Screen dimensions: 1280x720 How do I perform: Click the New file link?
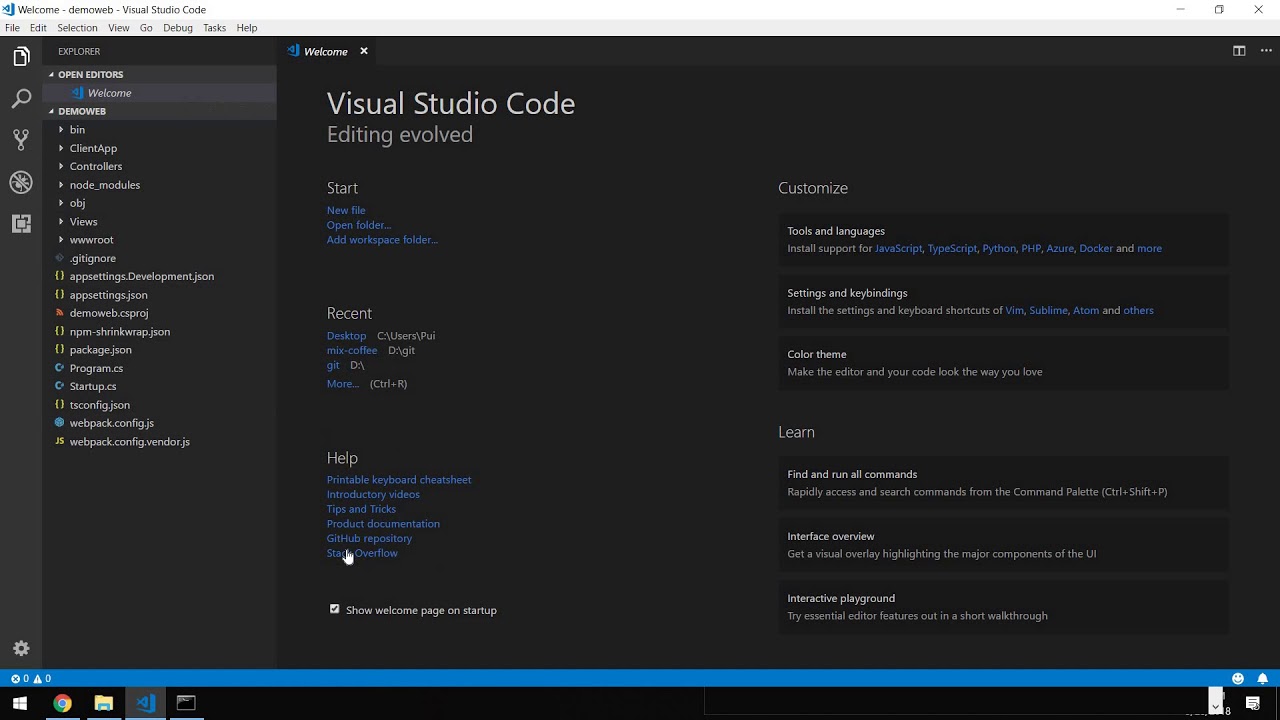click(x=346, y=210)
